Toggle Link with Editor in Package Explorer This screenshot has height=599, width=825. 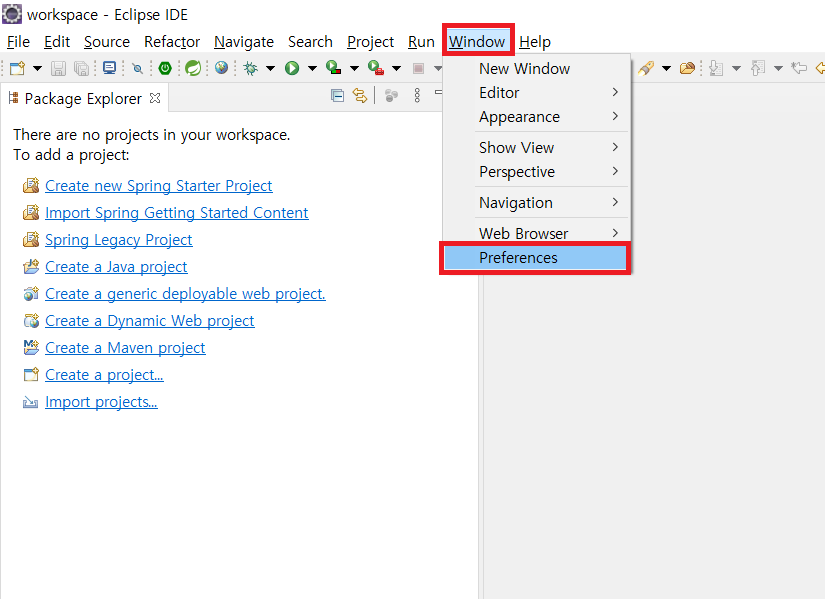[x=360, y=95]
